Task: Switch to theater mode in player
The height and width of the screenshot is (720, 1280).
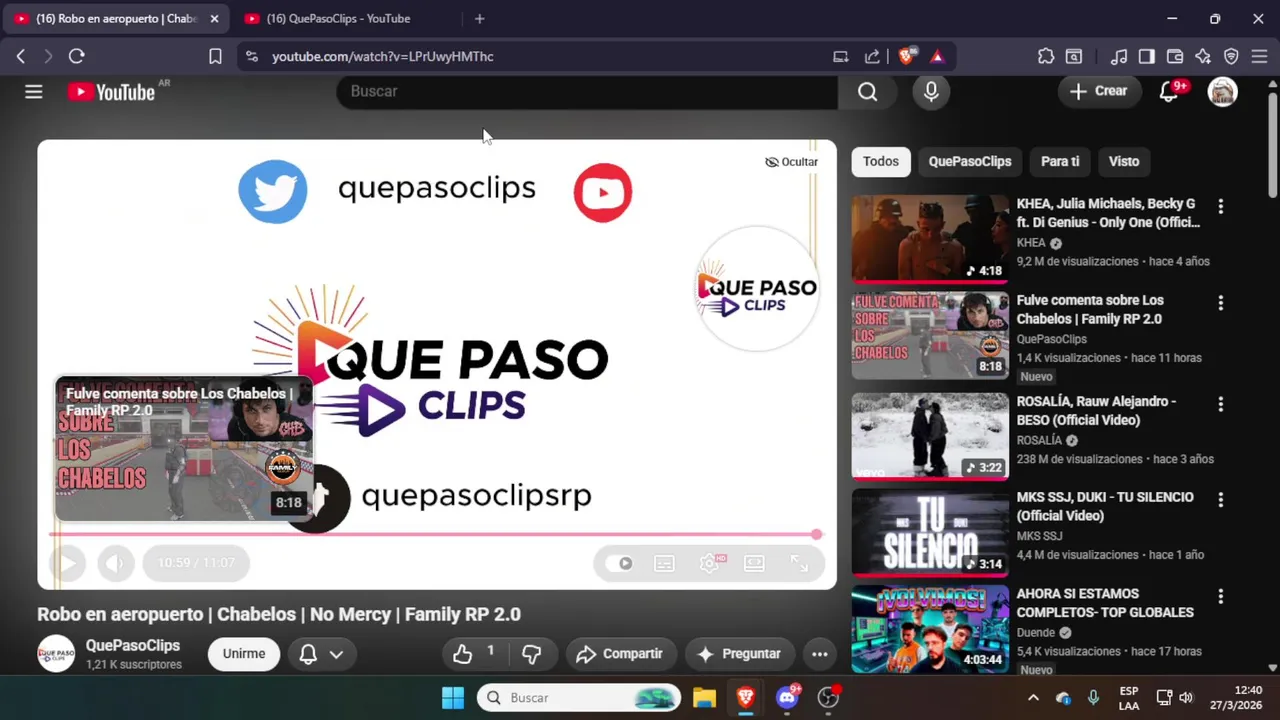Action: point(754,563)
